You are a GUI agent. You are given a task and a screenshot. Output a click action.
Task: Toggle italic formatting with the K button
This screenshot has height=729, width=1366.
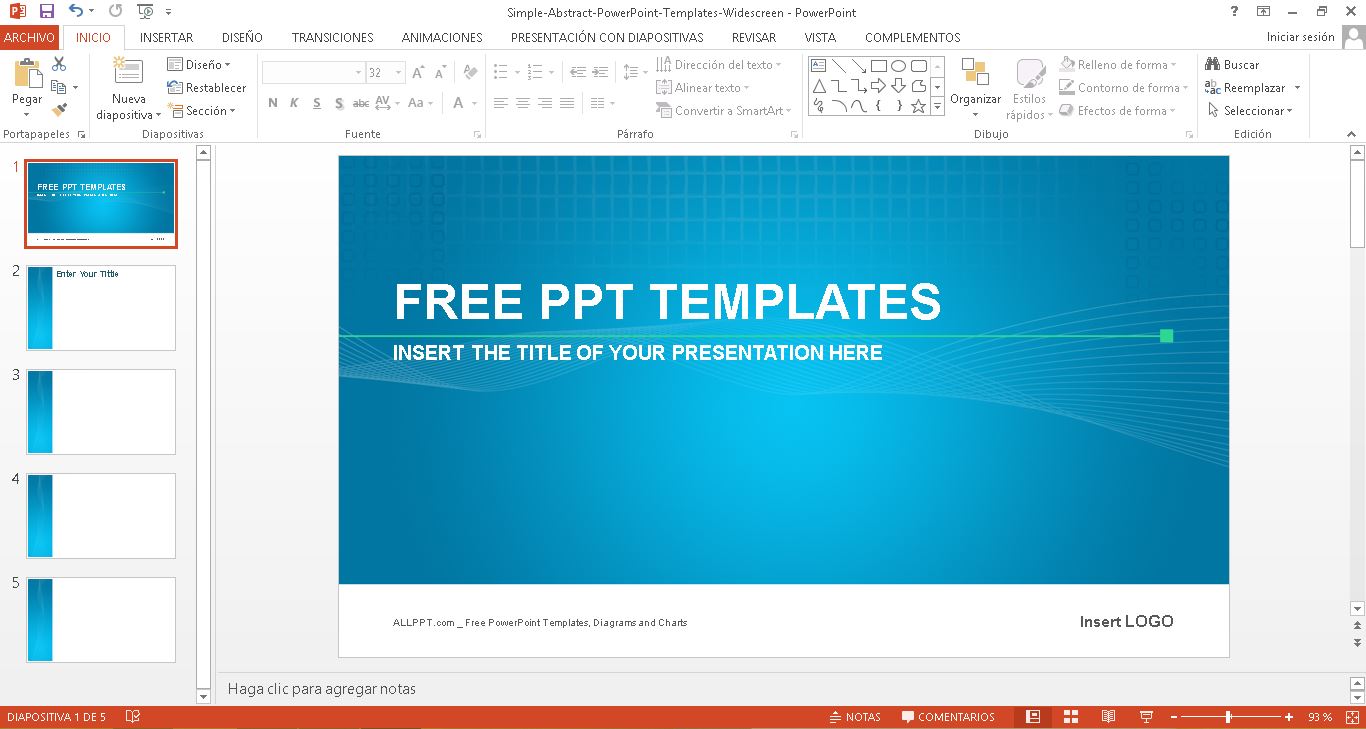pos(293,103)
